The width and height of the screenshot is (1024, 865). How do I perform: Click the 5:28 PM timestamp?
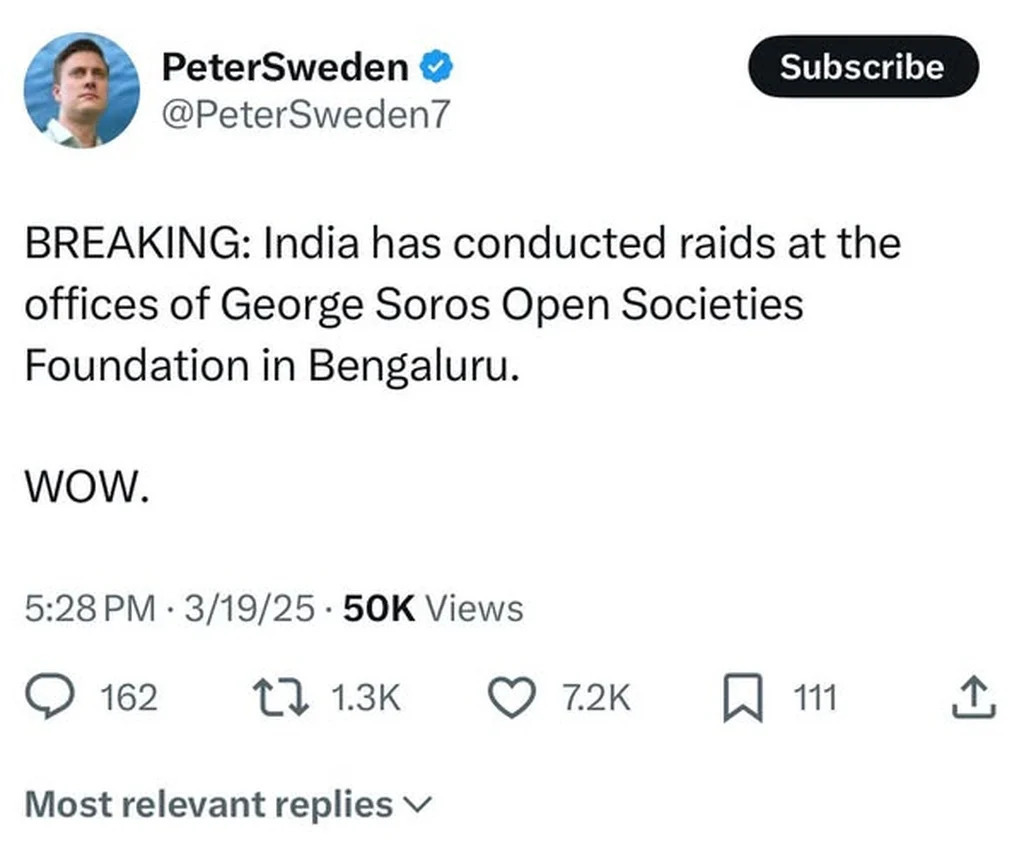90,607
